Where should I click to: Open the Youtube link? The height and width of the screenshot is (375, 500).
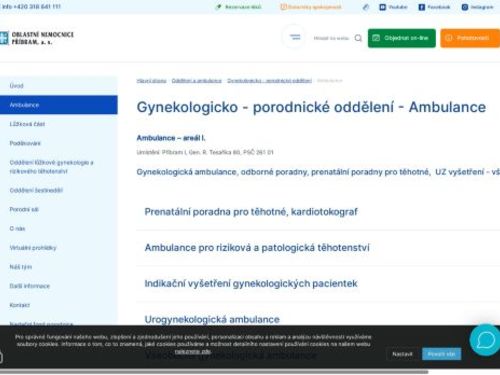click(x=397, y=7)
